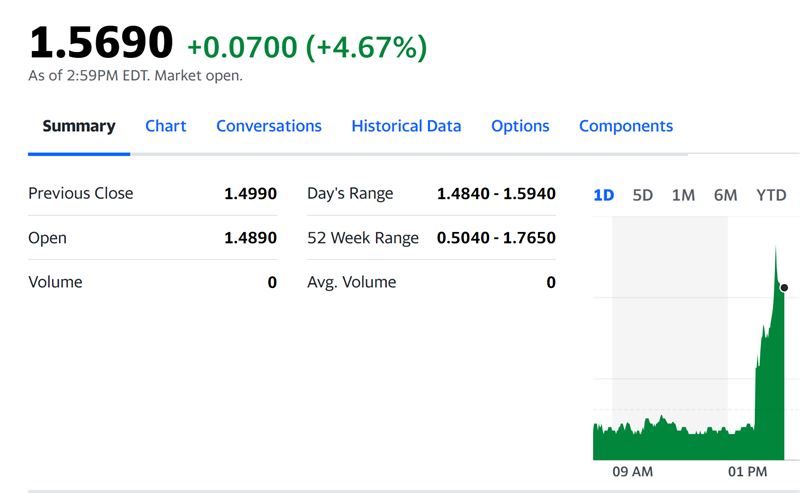Open the Historical Data tab
Screen dimensions: 800x493
click(406, 126)
